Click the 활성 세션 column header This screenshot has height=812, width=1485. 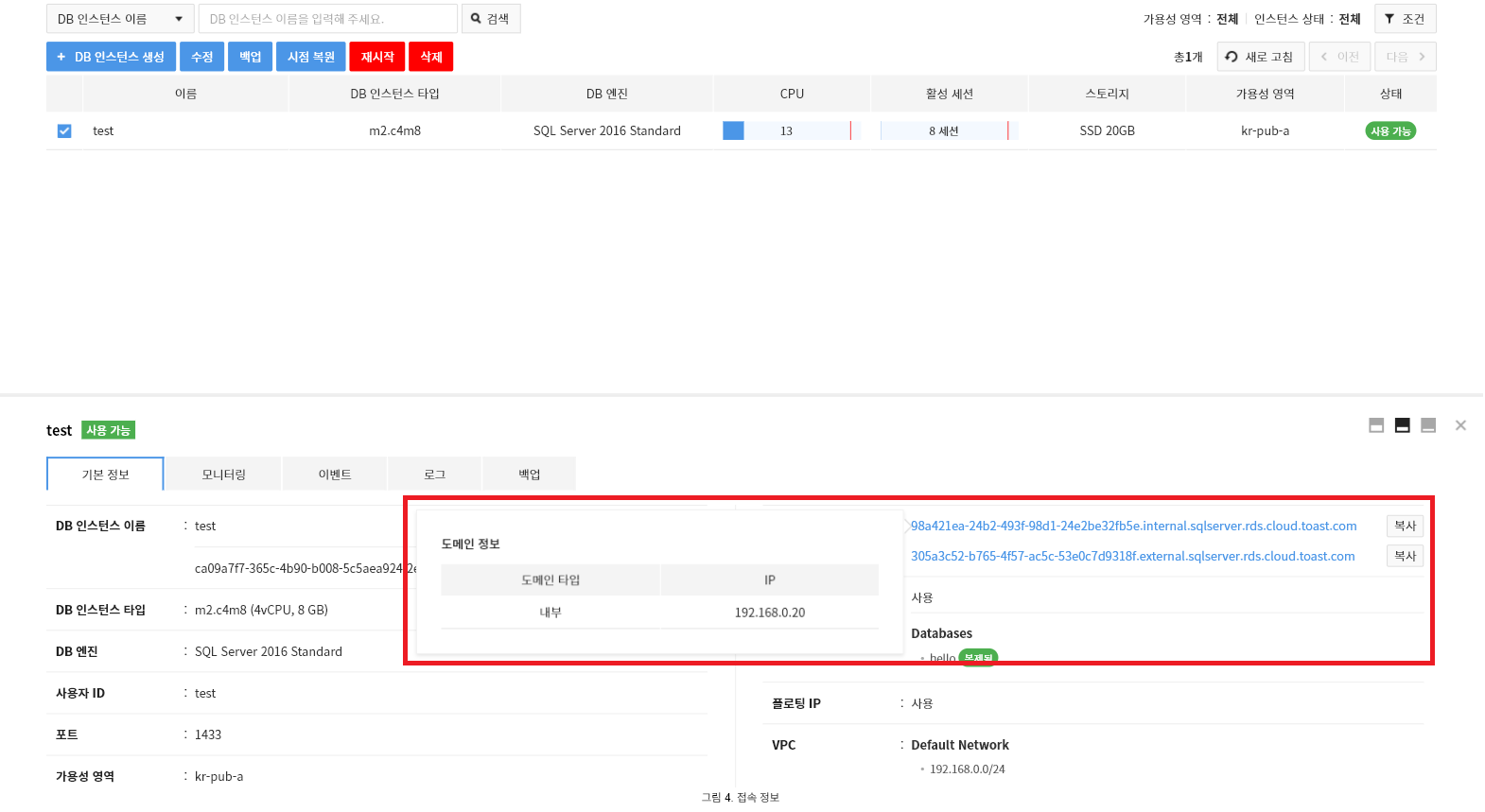tap(950, 94)
